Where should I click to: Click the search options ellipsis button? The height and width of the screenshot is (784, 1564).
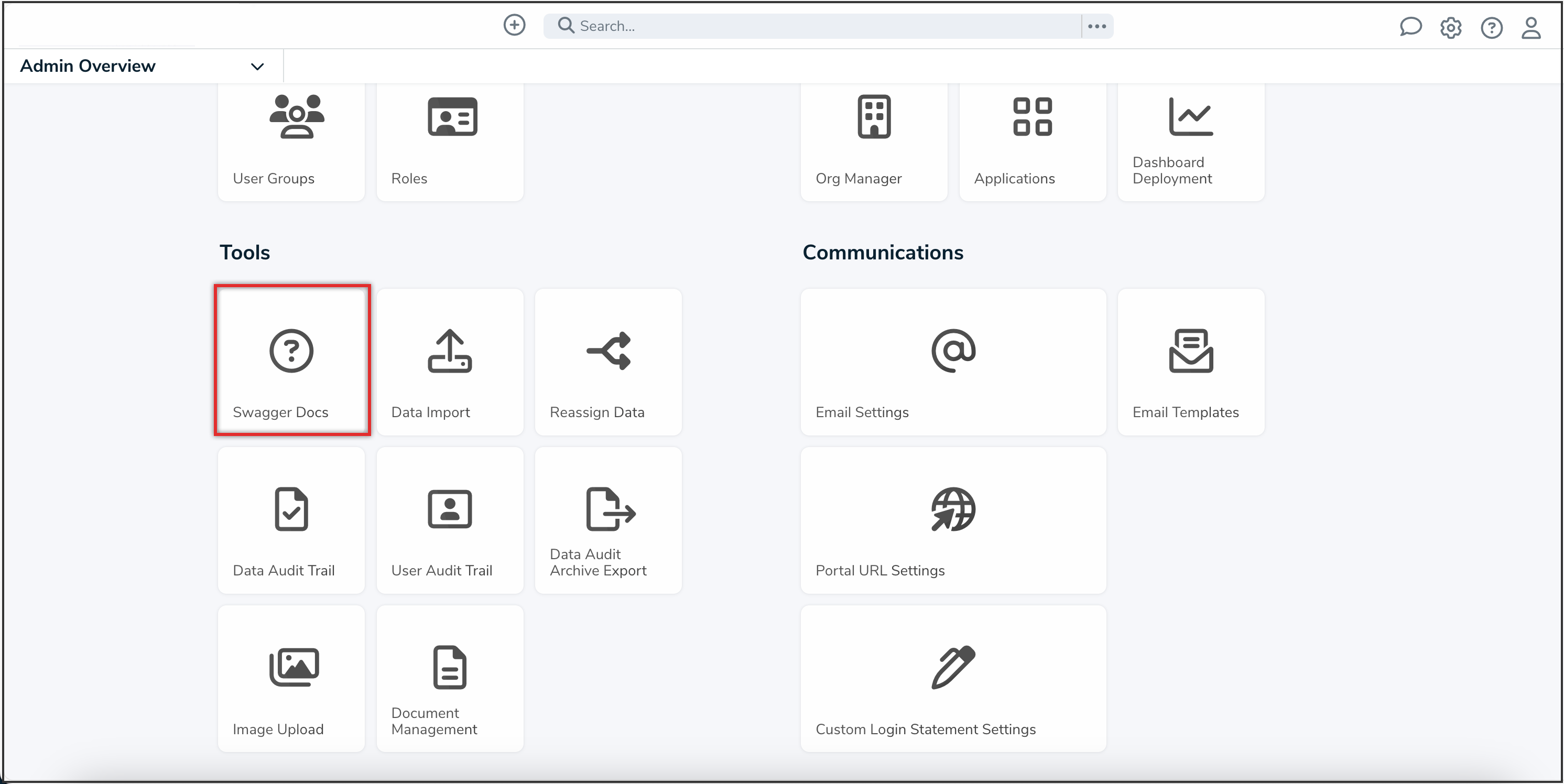tap(1096, 26)
